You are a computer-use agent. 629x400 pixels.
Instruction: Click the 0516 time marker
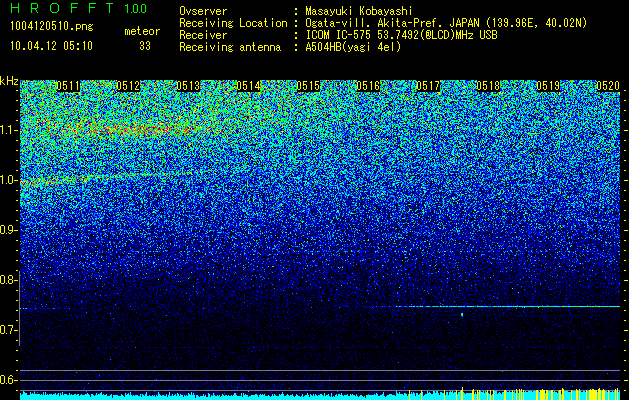368,86
